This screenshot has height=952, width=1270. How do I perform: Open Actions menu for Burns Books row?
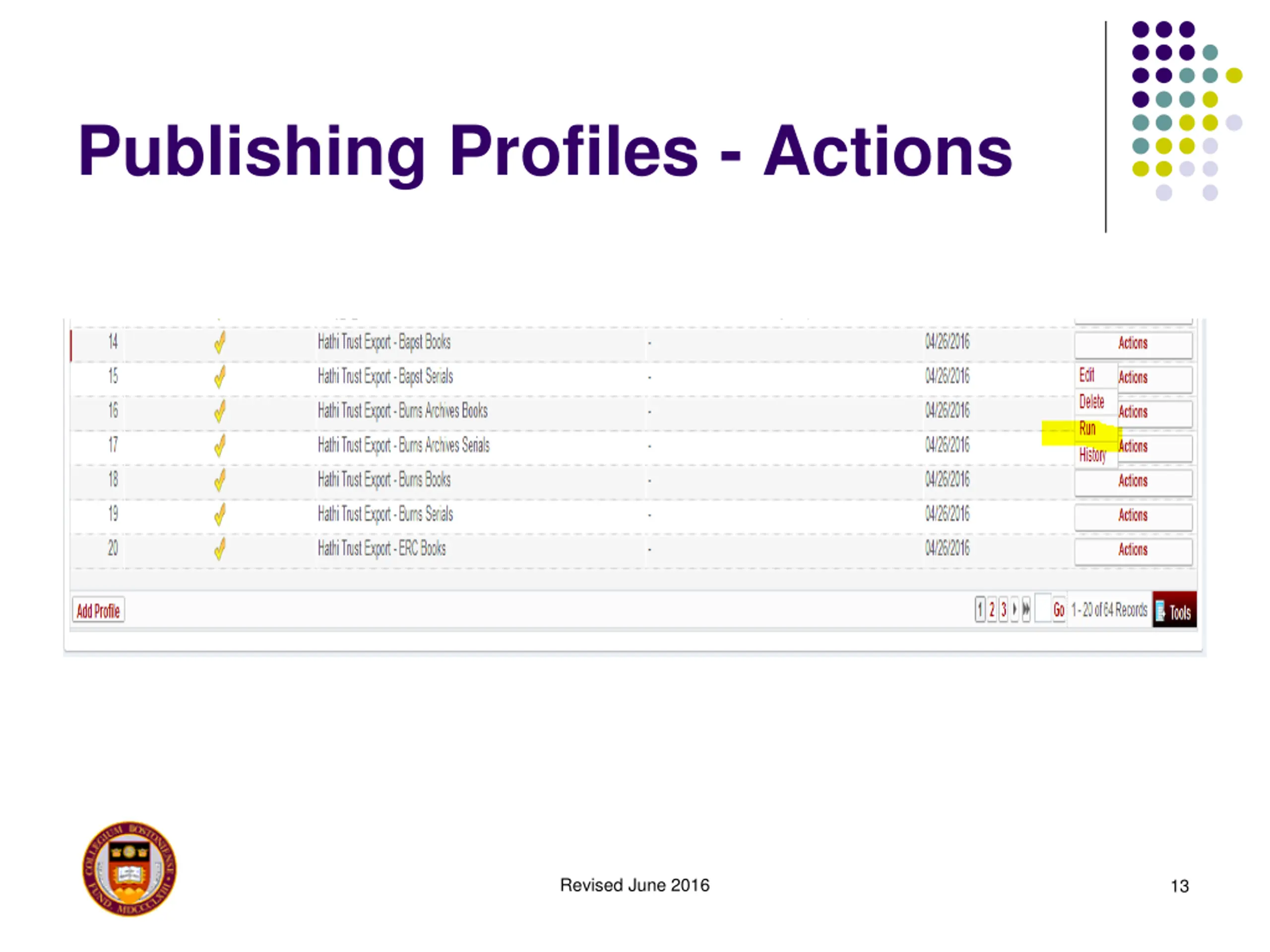tap(1133, 482)
